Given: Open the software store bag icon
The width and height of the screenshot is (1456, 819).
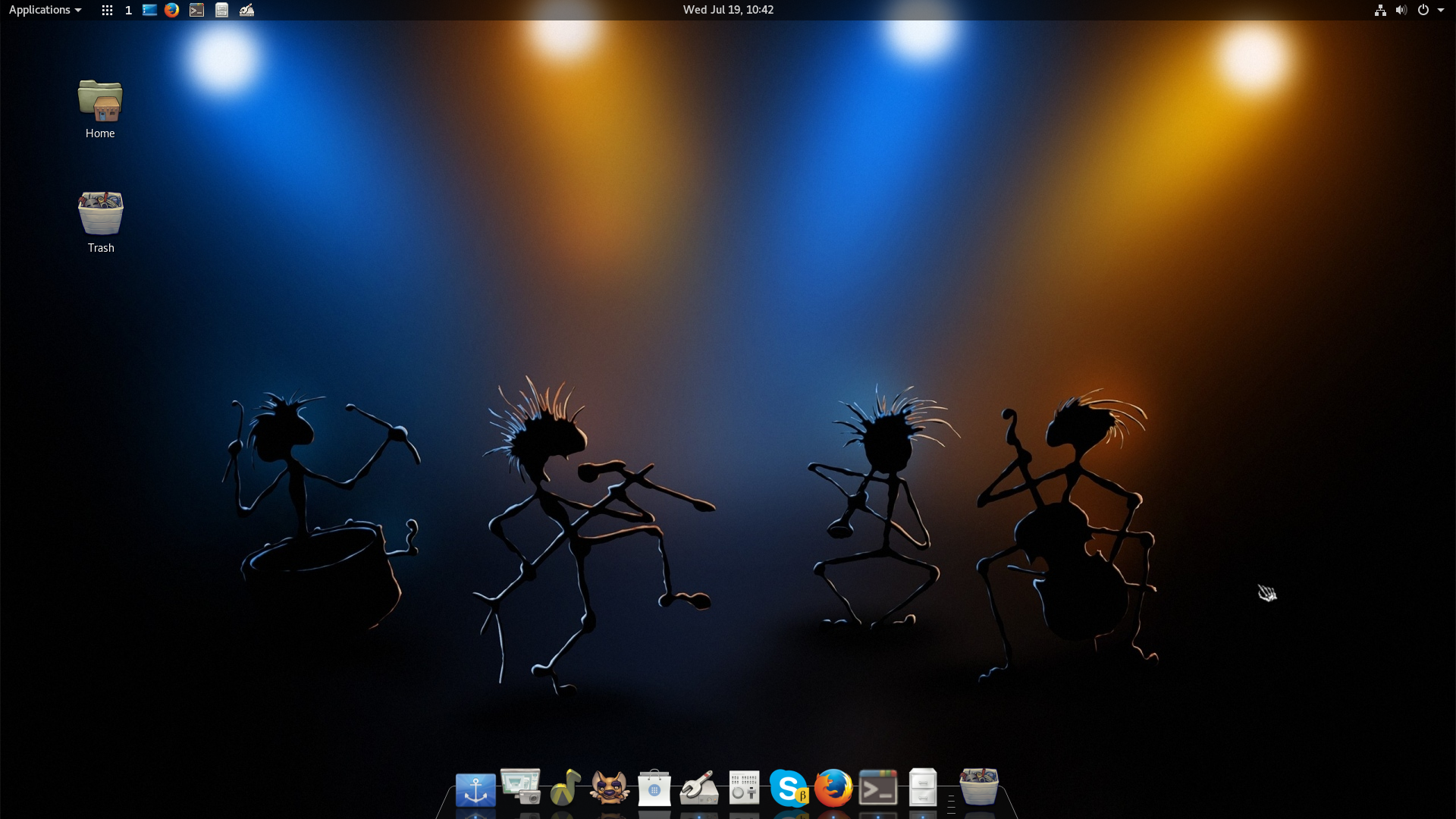Looking at the screenshot, I should click(x=654, y=789).
